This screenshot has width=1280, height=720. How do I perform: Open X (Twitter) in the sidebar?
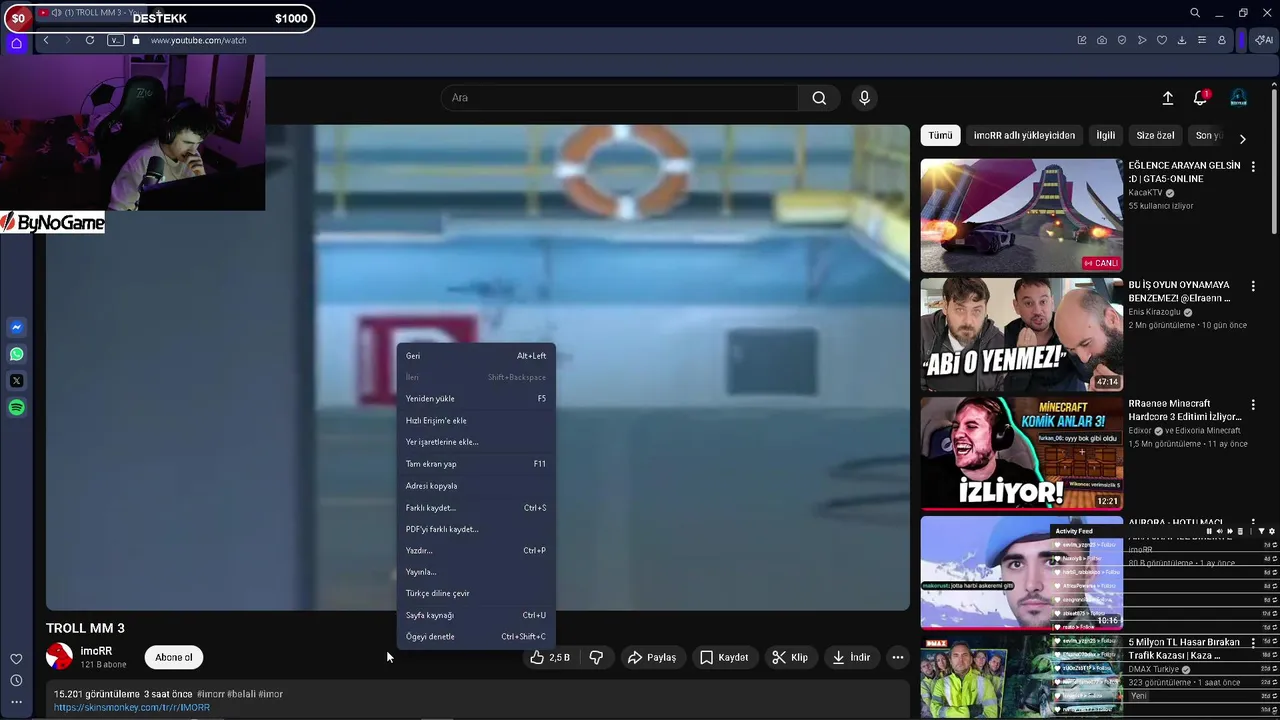click(17, 381)
